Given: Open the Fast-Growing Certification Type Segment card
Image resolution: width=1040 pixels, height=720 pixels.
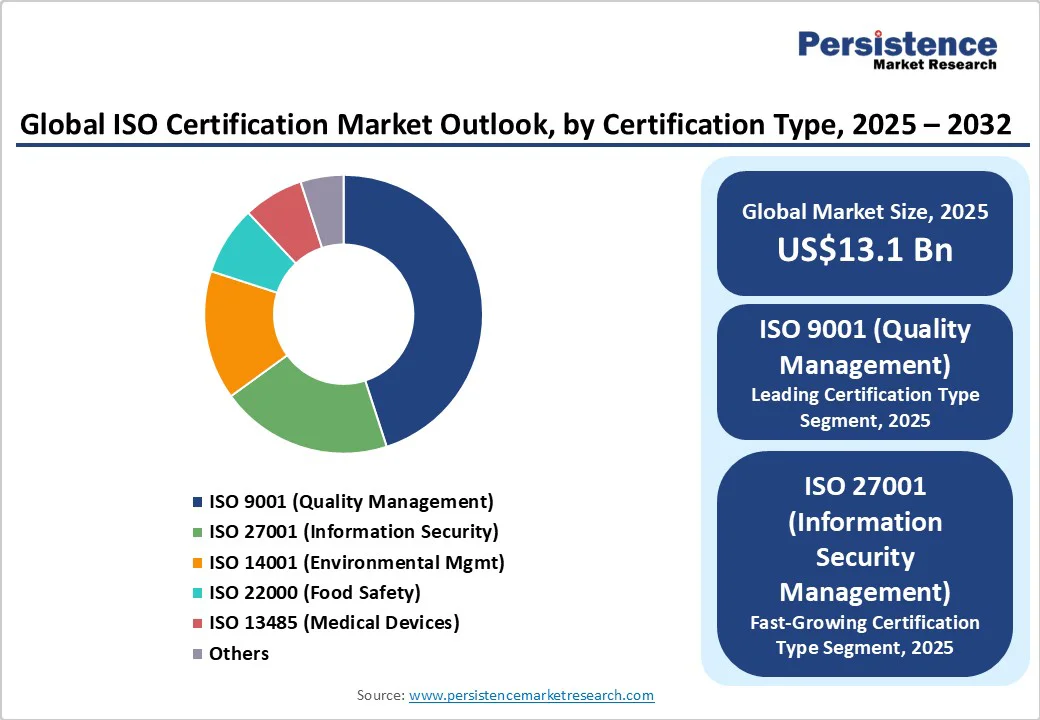Looking at the screenshot, I should 864,564.
